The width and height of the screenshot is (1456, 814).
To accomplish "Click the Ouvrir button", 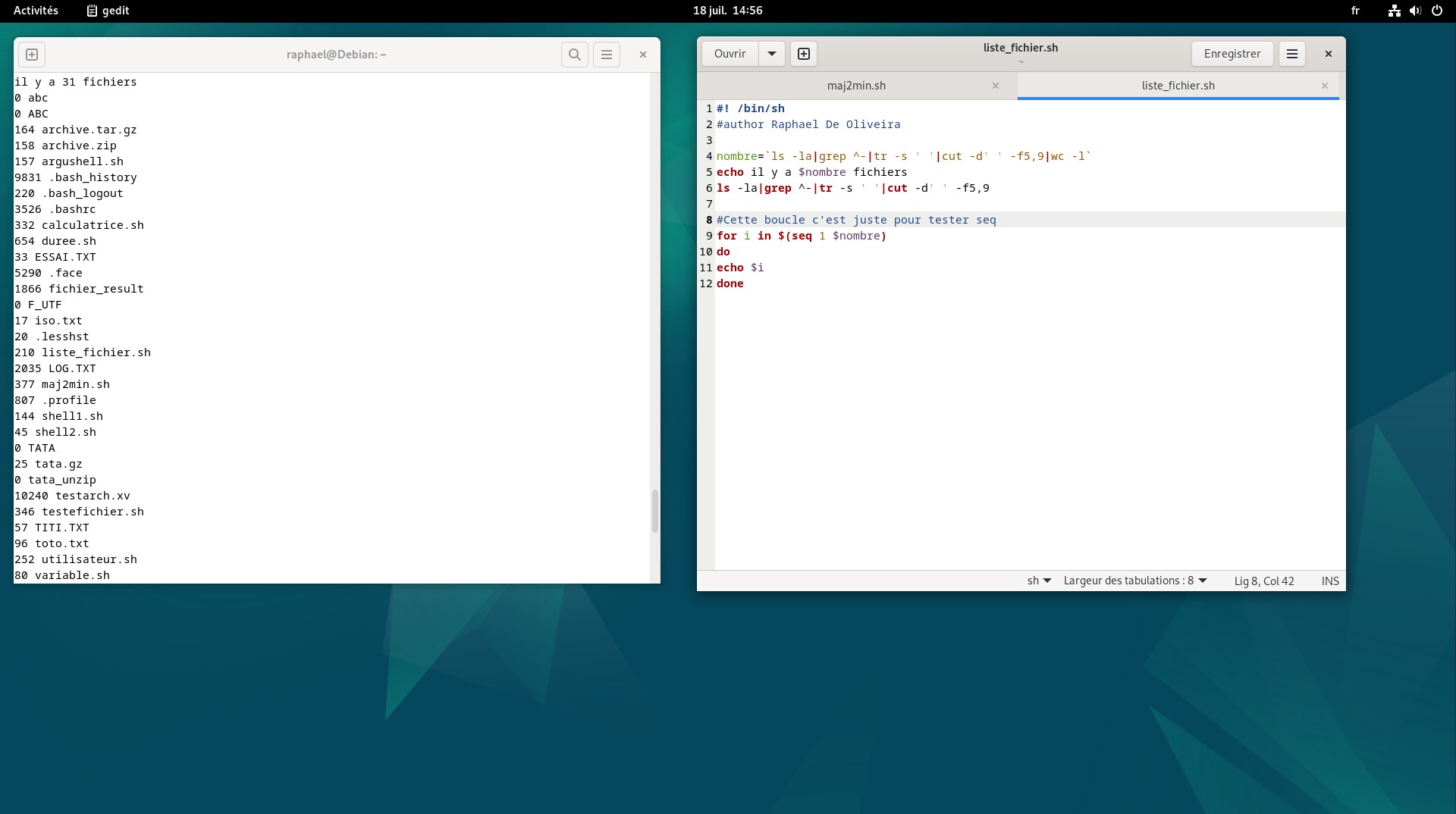I will coord(730,54).
